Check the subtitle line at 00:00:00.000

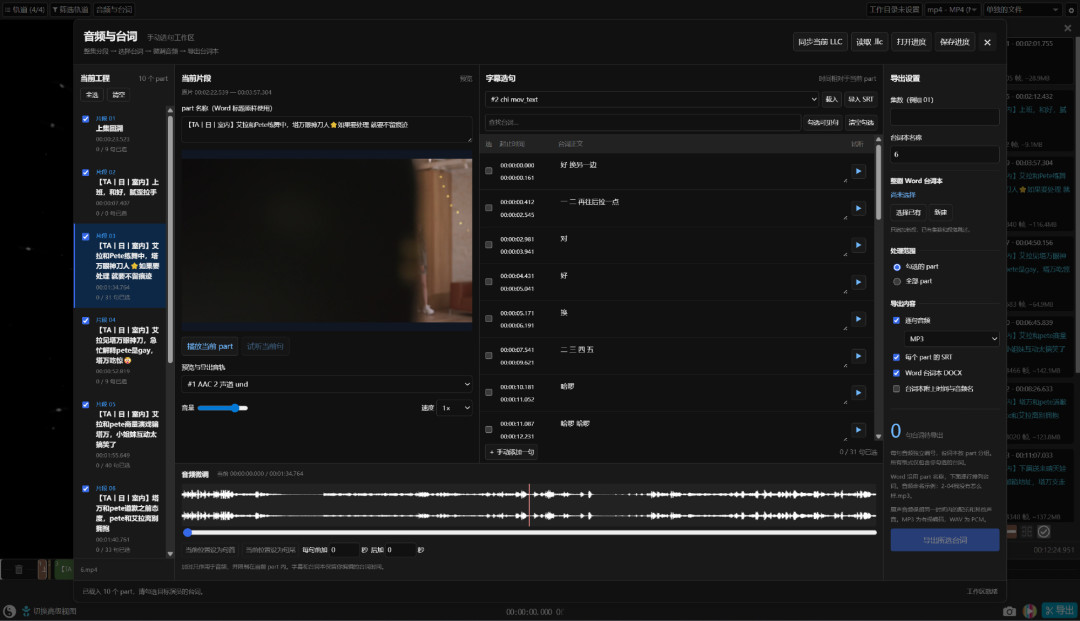(488, 171)
